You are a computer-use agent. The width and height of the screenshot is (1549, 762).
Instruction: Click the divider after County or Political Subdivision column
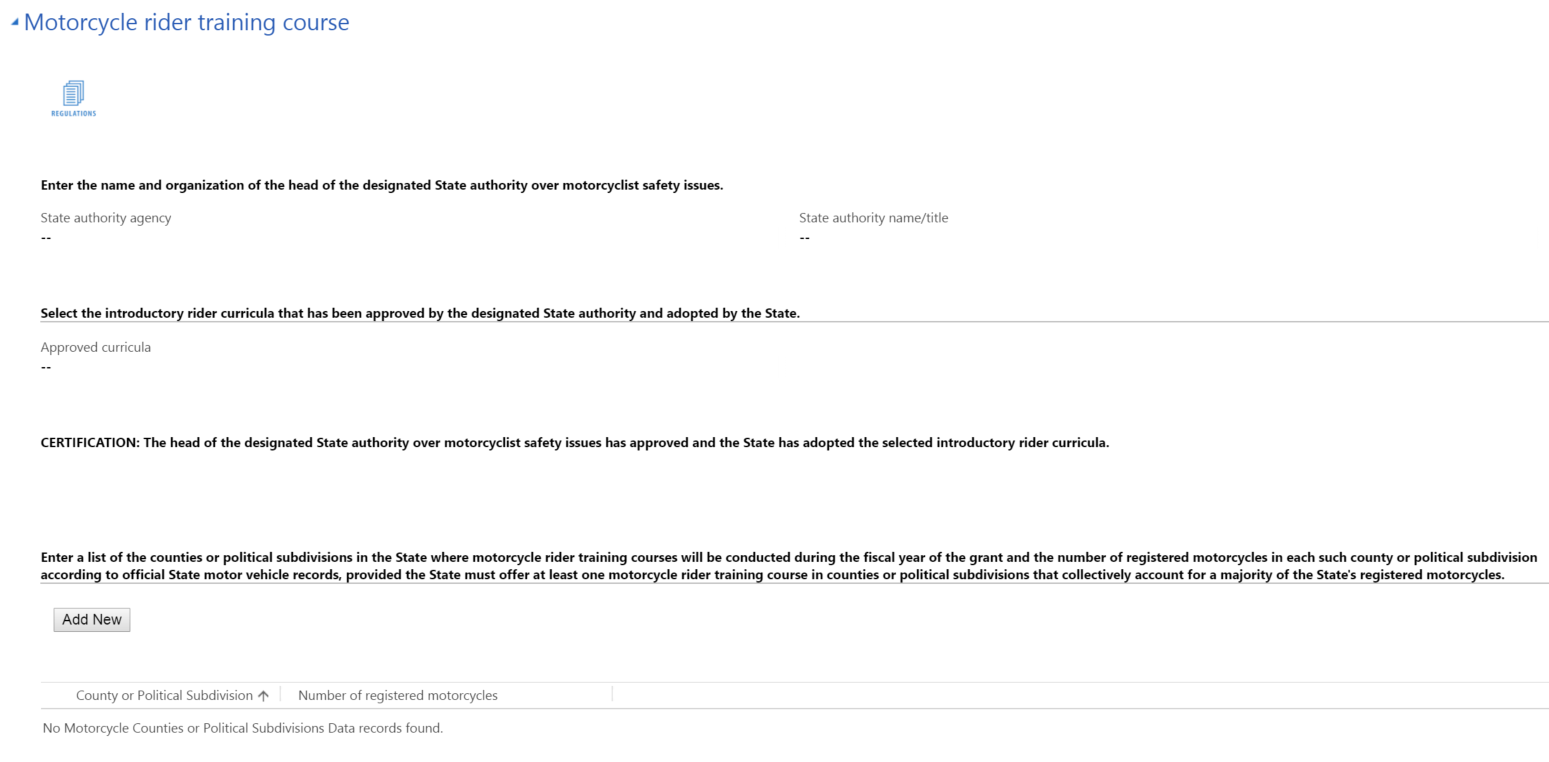point(281,694)
